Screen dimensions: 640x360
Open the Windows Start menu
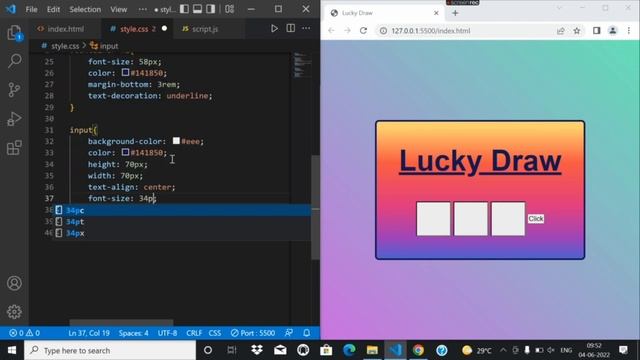point(12,350)
